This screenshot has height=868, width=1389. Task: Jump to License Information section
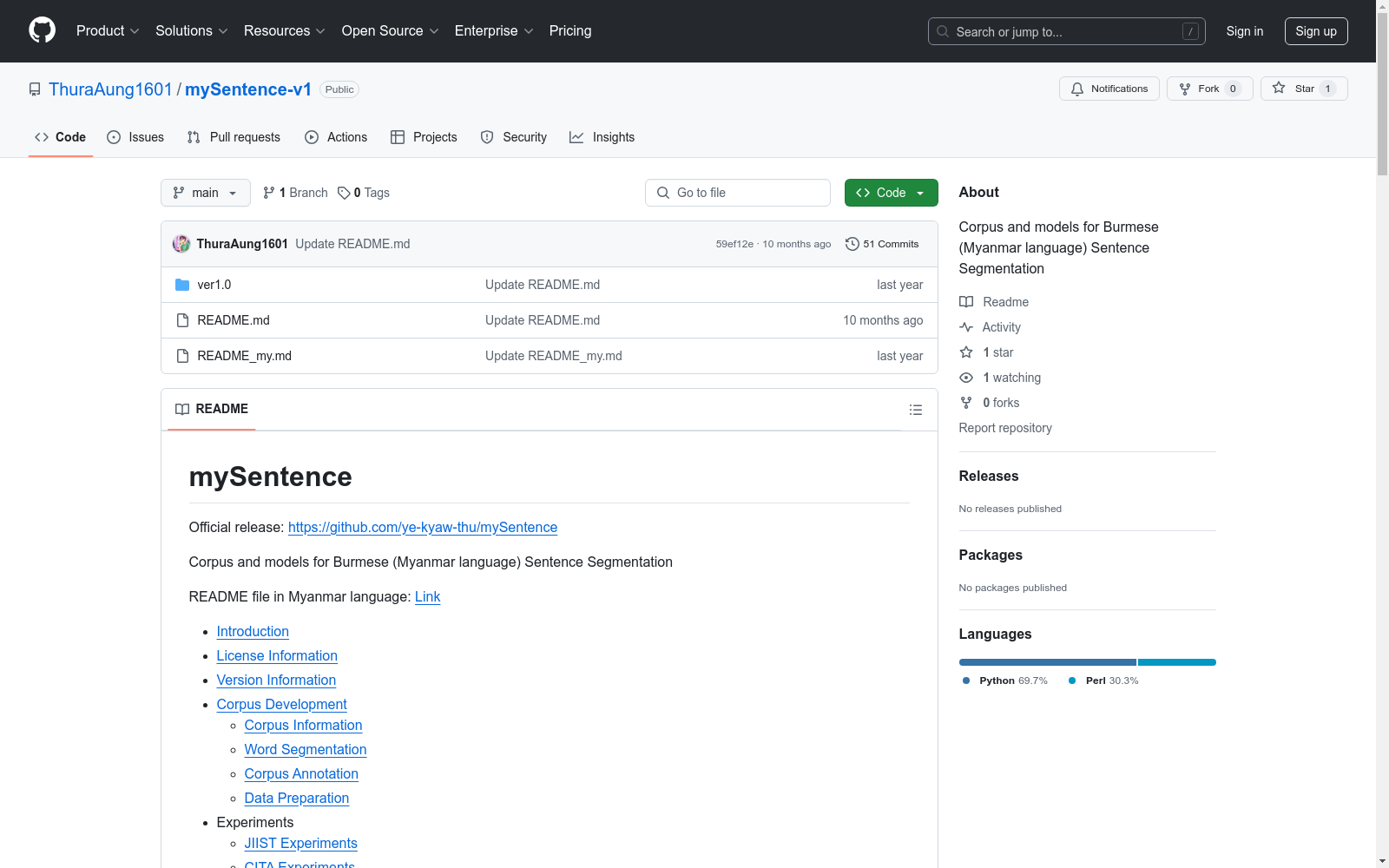(x=277, y=655)
